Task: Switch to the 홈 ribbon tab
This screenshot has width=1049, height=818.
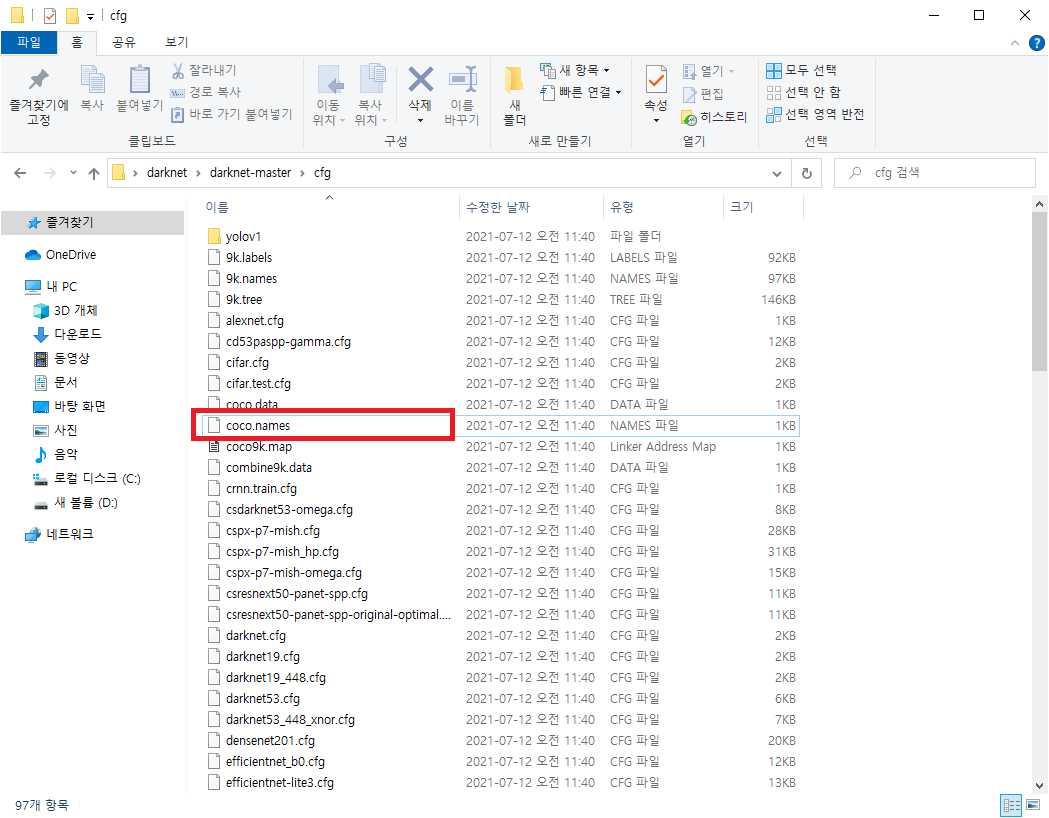Action: click(77, 42)
